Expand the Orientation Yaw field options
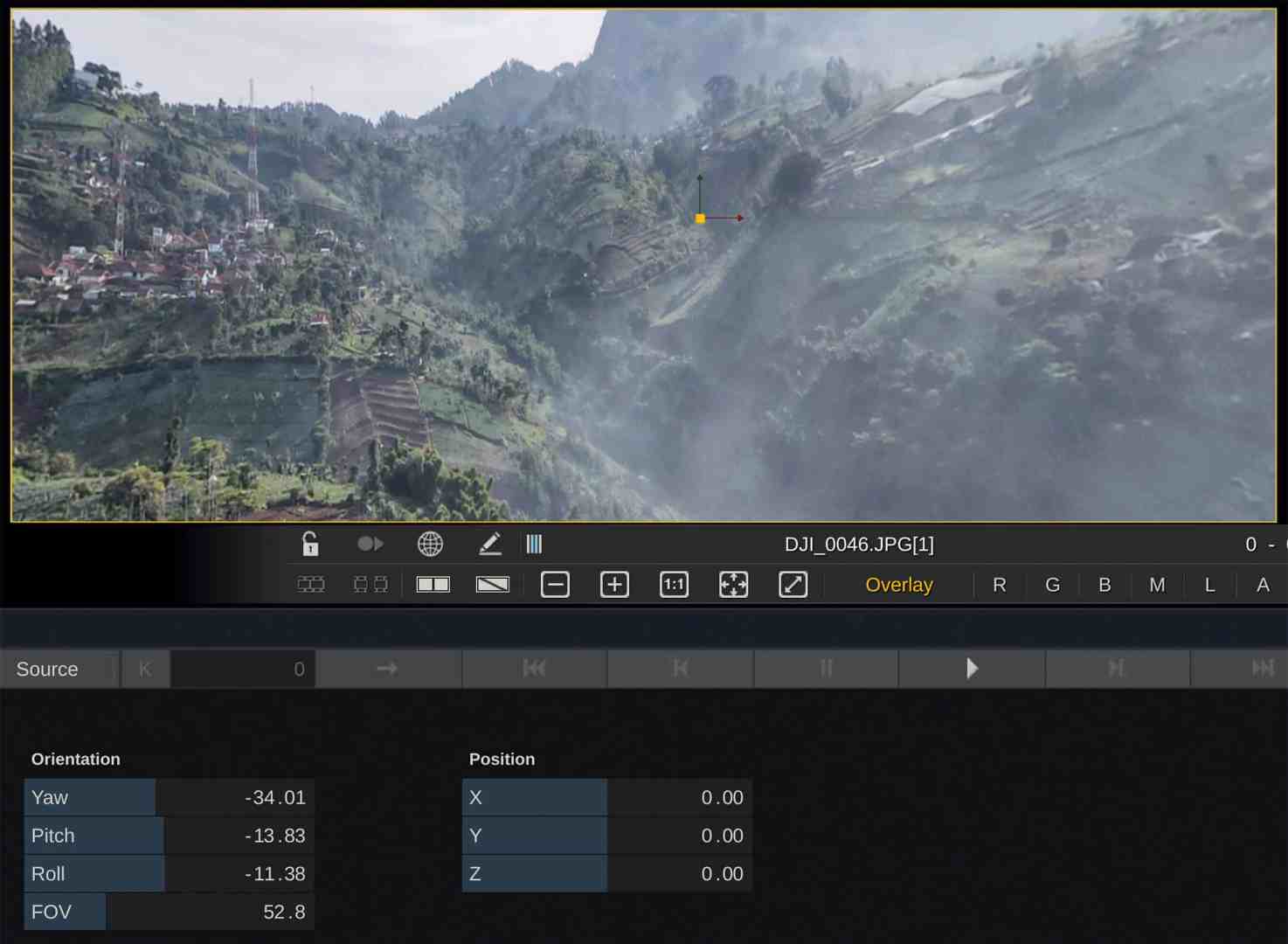The image size is (1288, 944). [89, 797]
